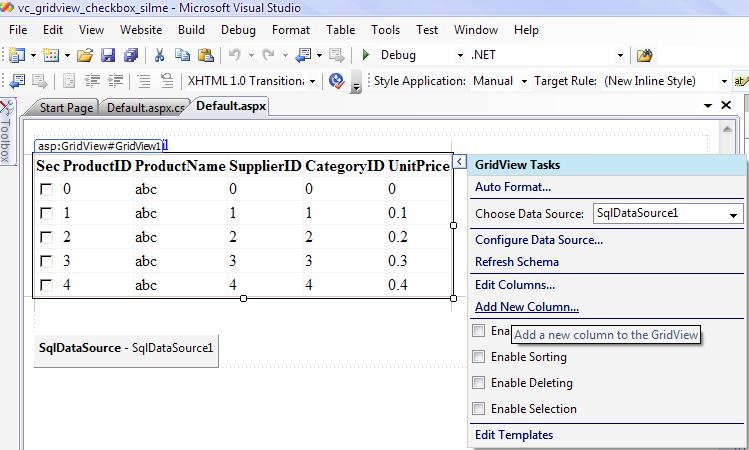Screen dimensions: 749x450
Task: Click the Save All icon
Action: pyautogui.click(x=130, y=55)
